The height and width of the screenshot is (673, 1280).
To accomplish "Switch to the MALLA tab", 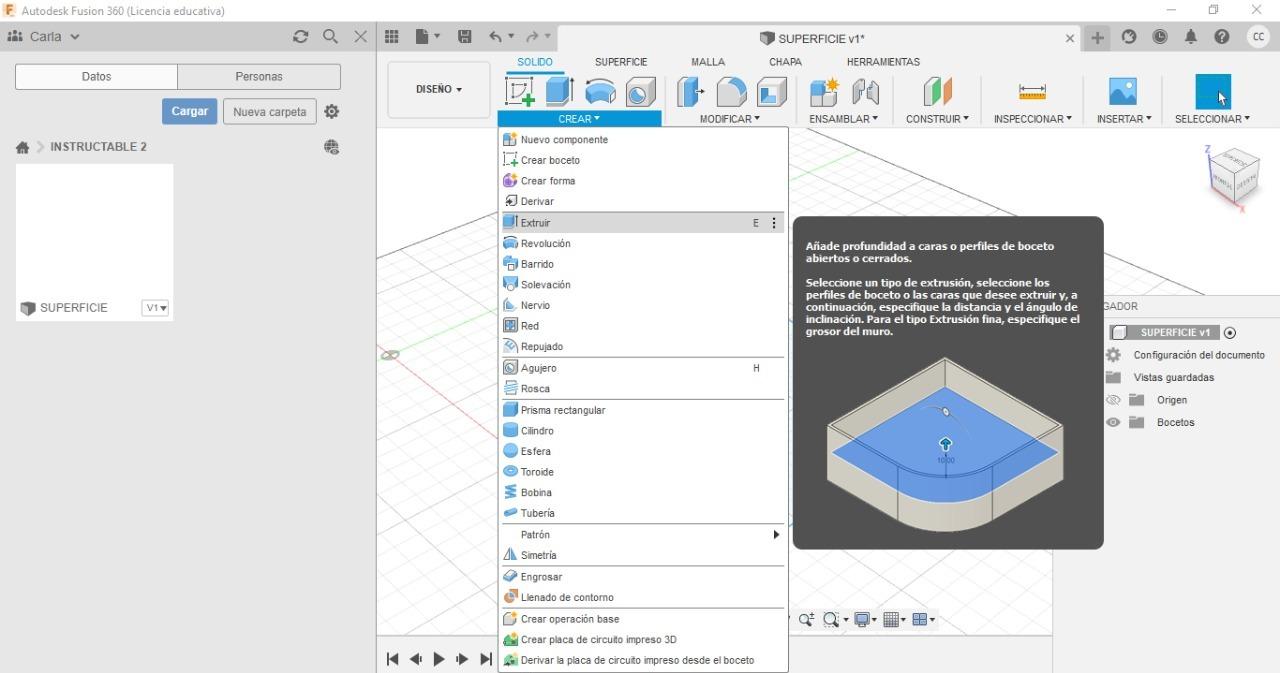I will [x=708, y=62].
